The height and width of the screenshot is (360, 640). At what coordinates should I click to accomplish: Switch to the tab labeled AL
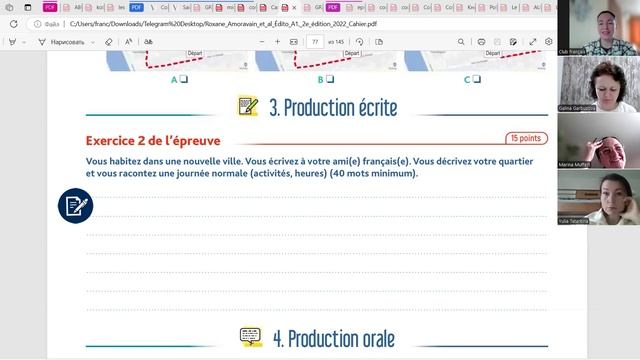531,7
